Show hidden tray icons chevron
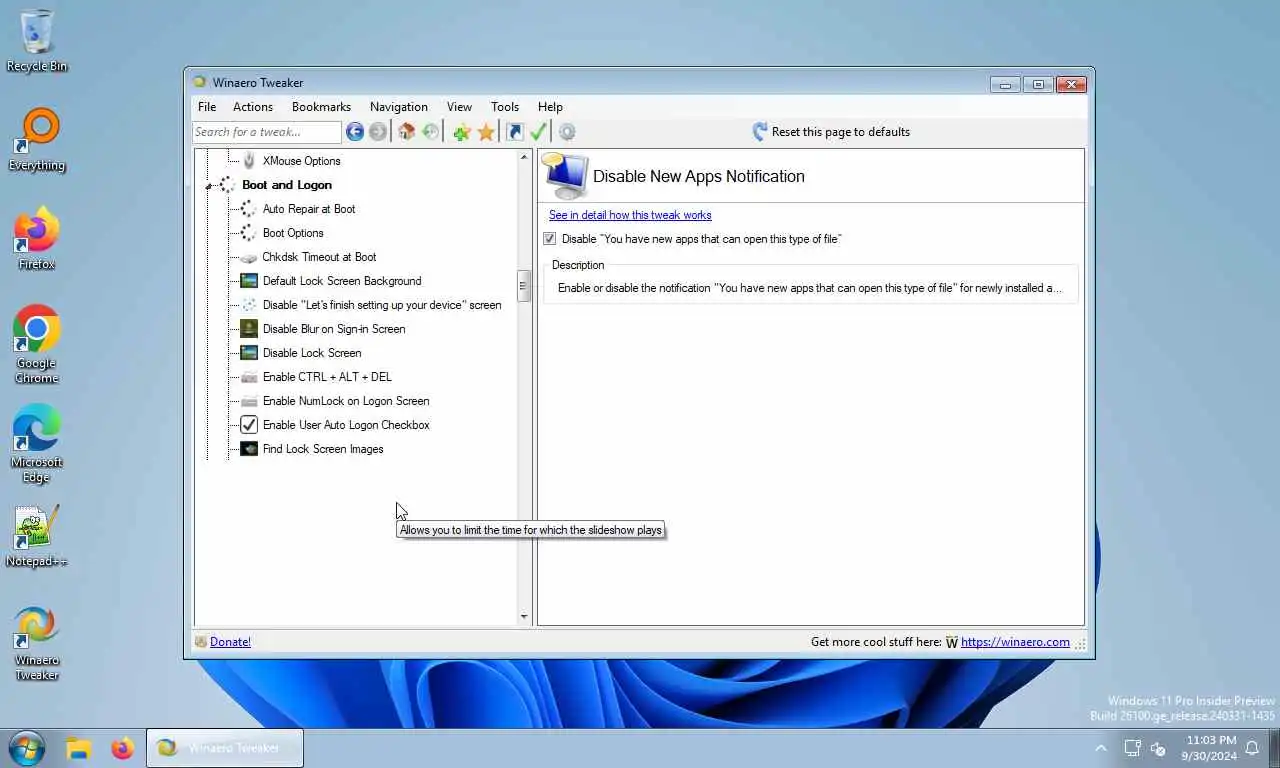1280x768 pixels. click(x=1101, y=748)
